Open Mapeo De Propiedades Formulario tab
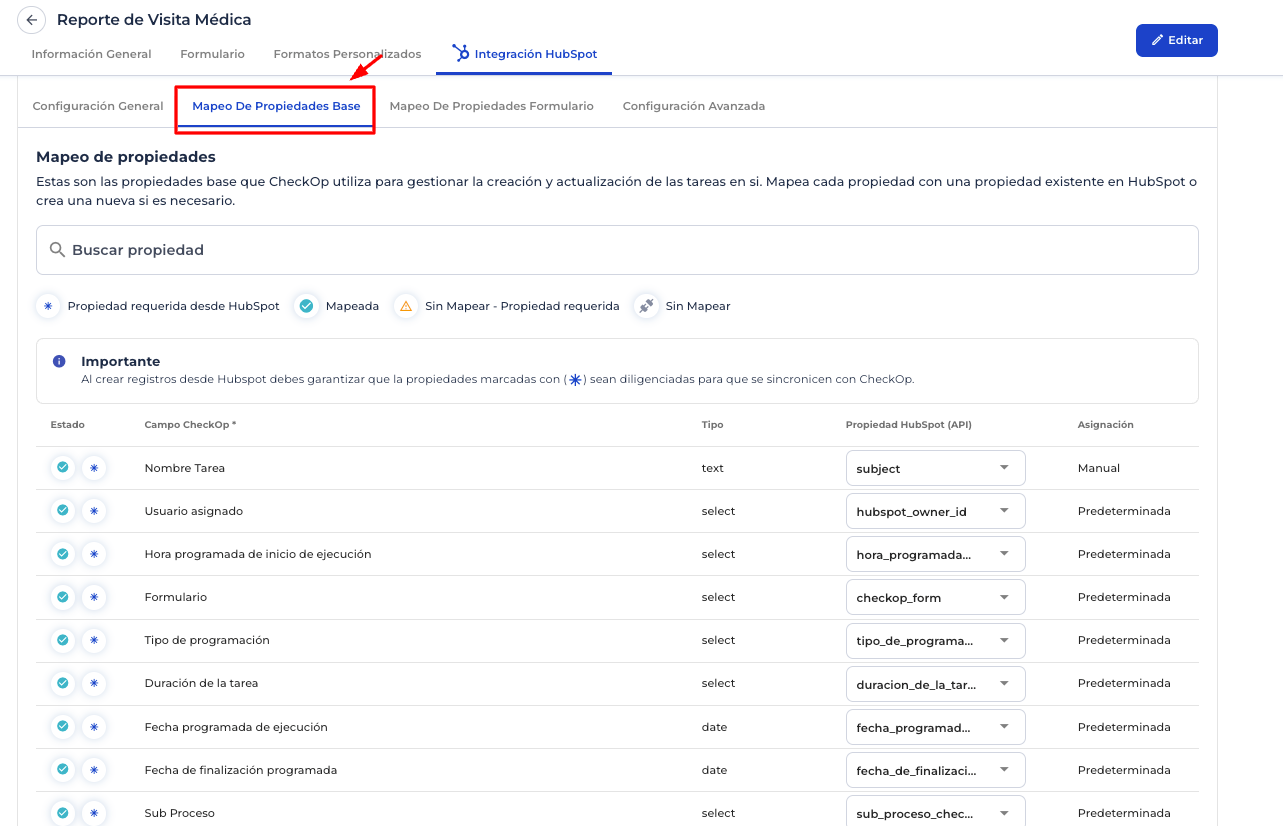 [491, 106]
